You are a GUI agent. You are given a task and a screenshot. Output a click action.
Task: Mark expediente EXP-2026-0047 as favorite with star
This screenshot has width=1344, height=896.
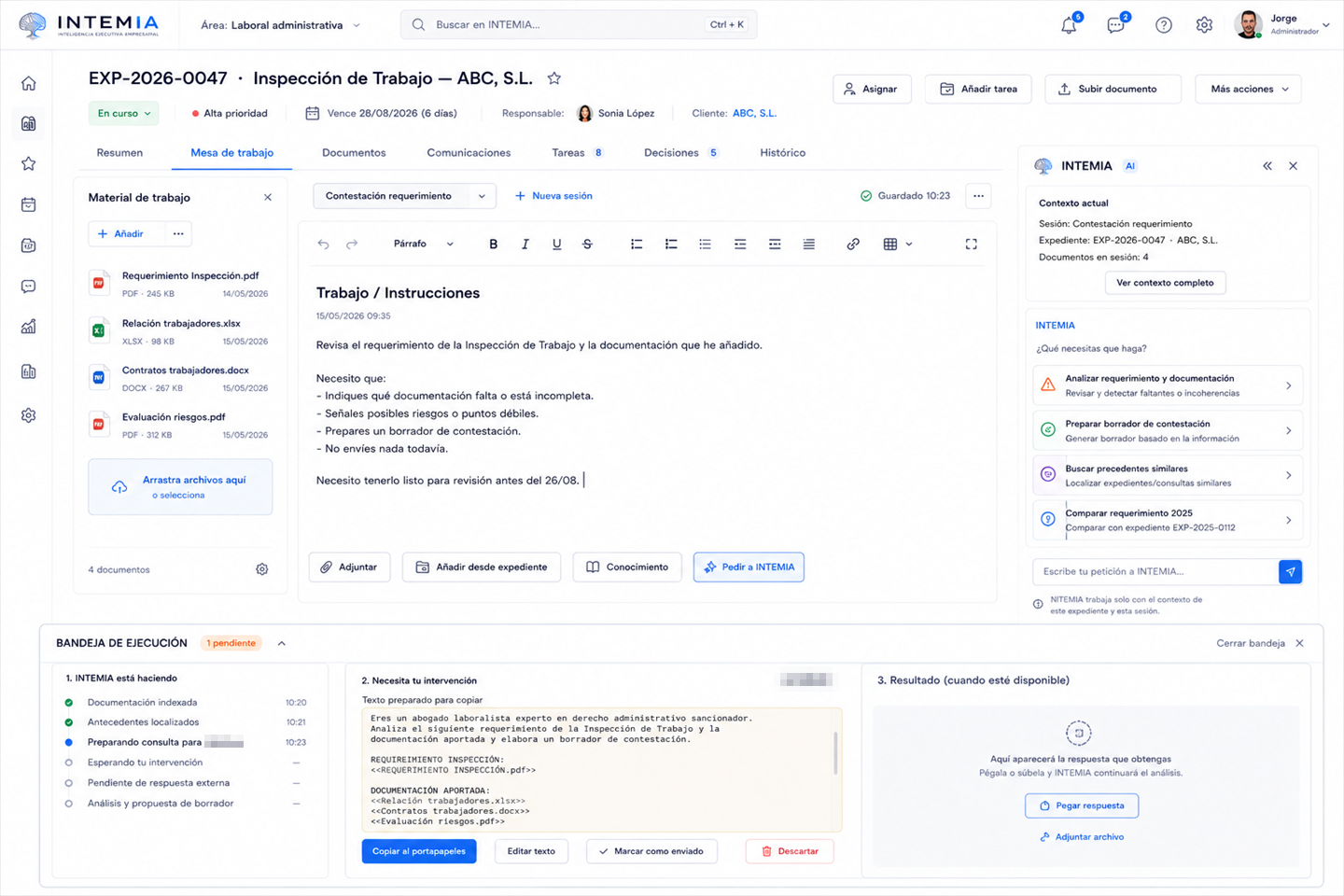(x=553, y=78)
